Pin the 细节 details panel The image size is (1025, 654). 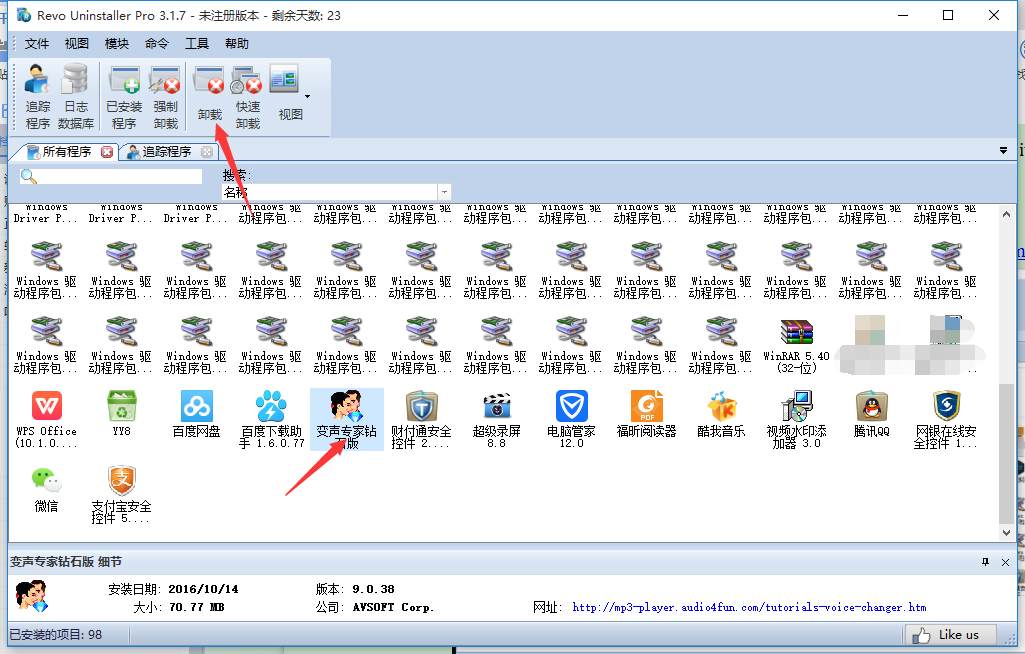(985, 562)
